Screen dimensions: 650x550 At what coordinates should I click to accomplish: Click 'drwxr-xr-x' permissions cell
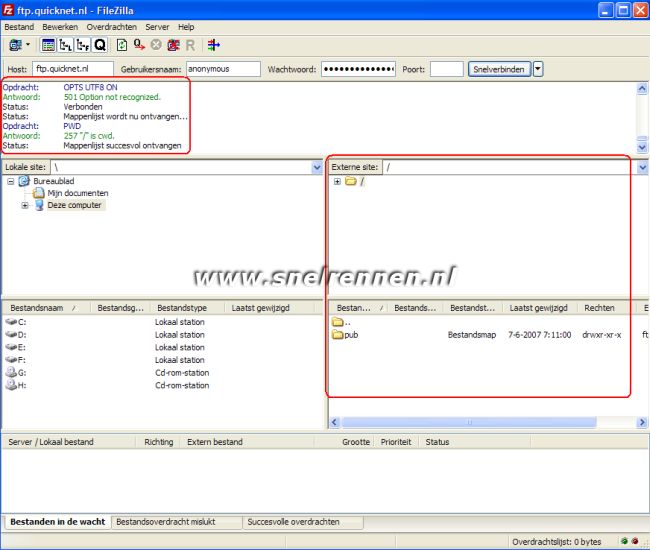(x=601, y=335)
